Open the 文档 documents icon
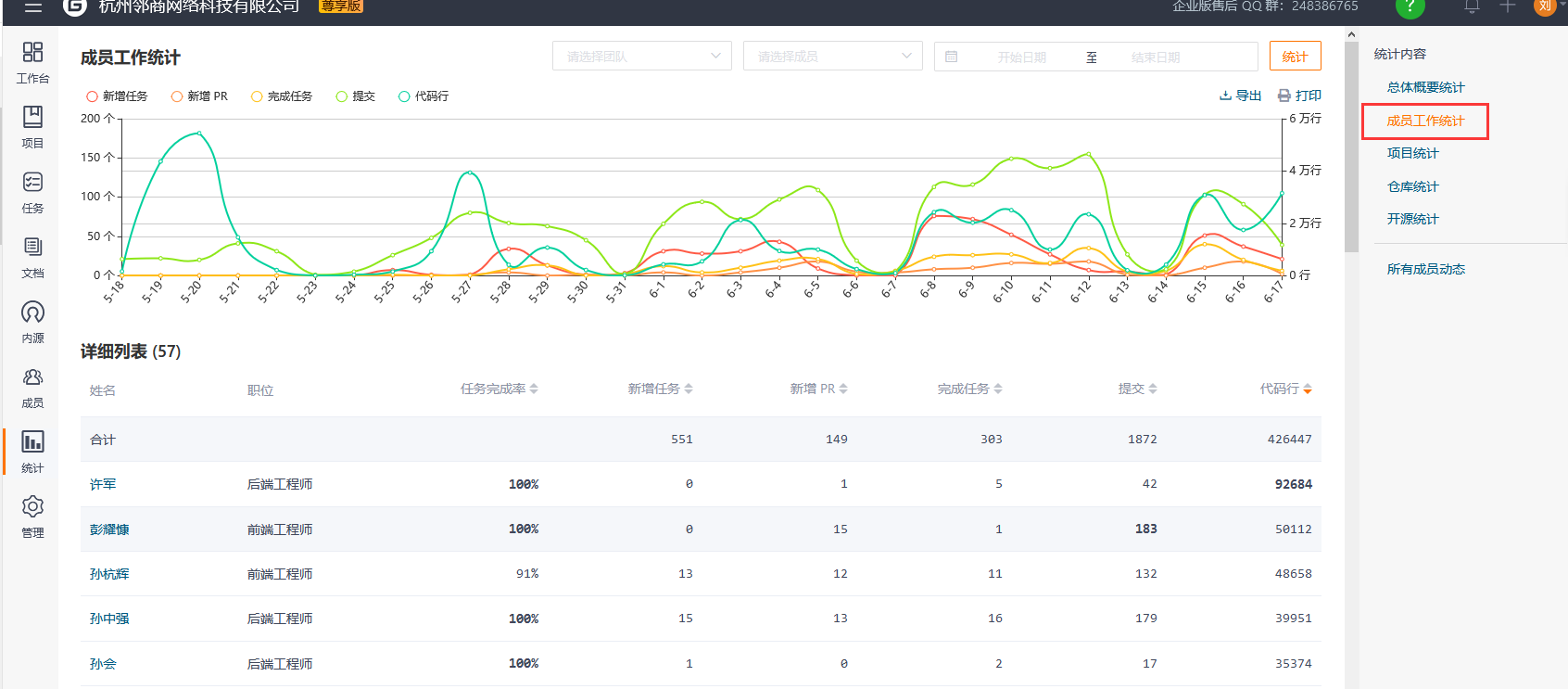The image size is (1568, 689). (32, 247)
